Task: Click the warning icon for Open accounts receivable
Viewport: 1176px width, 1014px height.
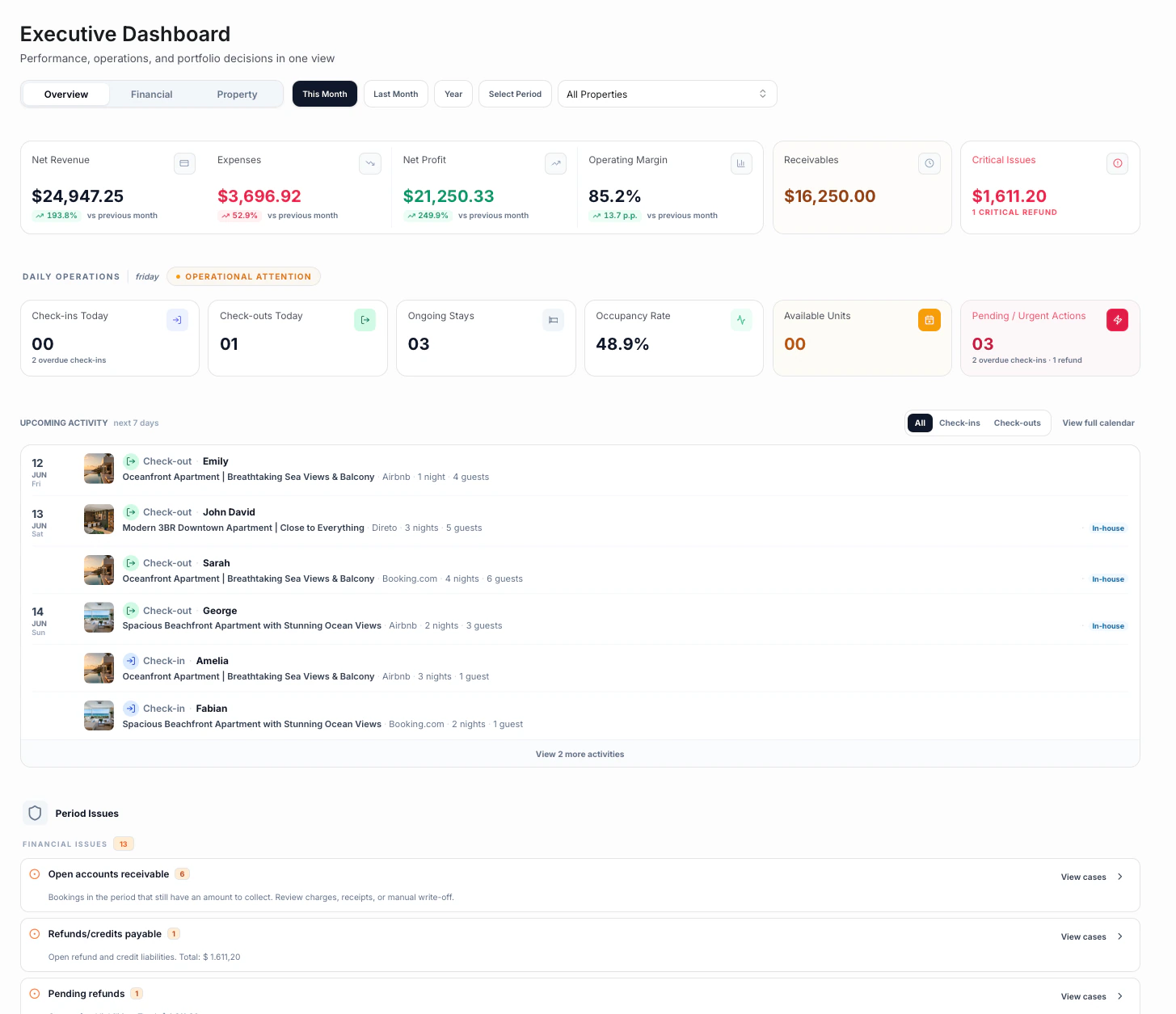Action: [35, 874]
